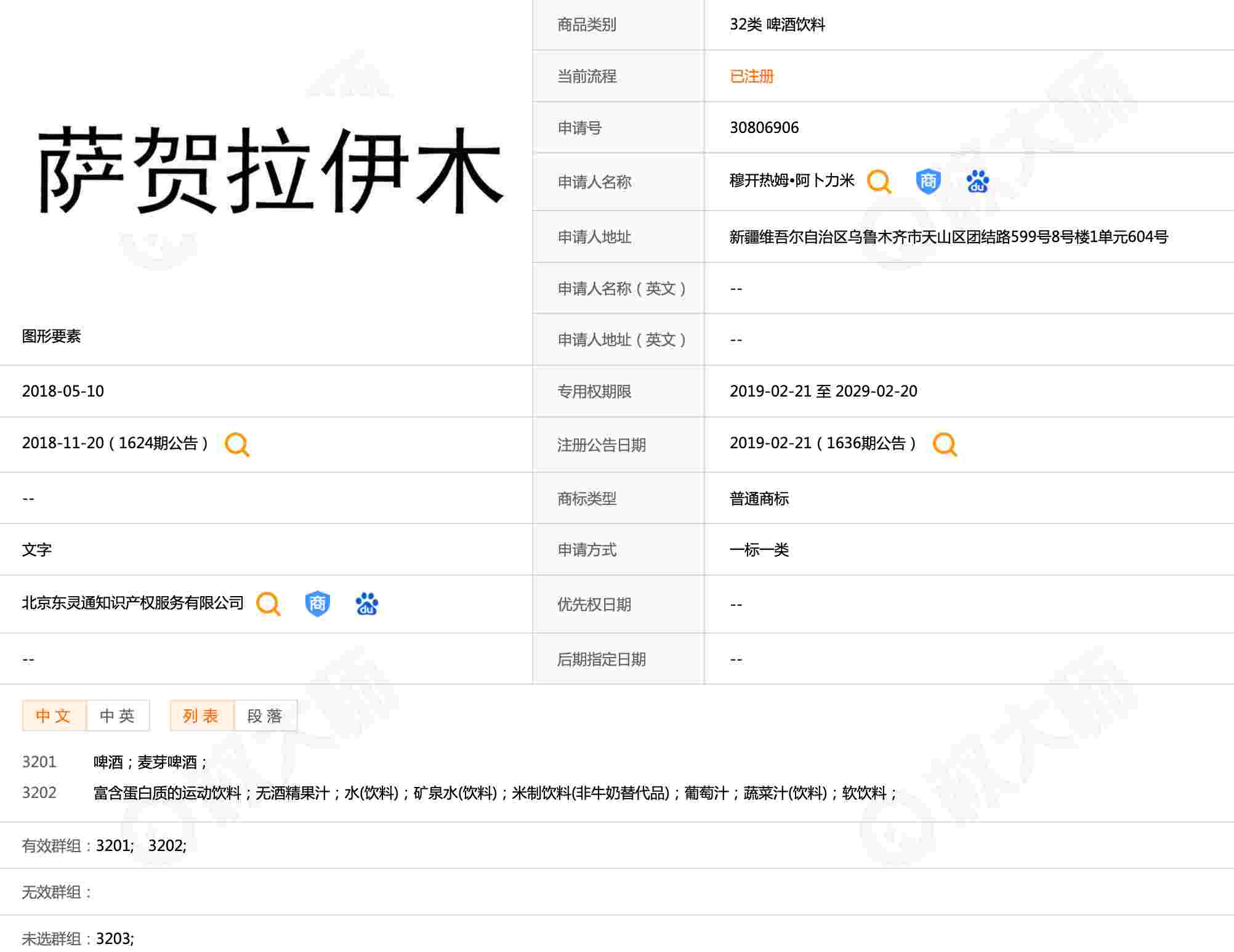Viewport: 1234px width, 952px height.
Task: Click search icon beside 1636期公告
Action: tap(945, 444)
